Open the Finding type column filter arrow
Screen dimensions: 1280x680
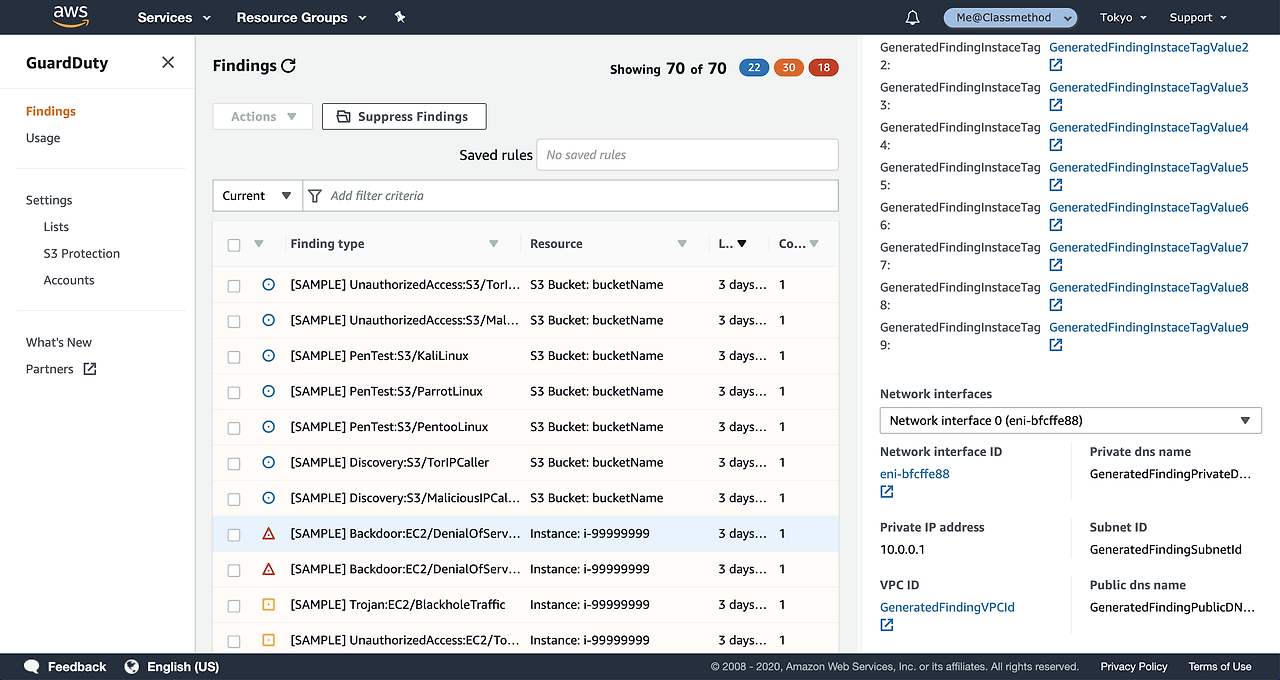[x=493, y=244]
